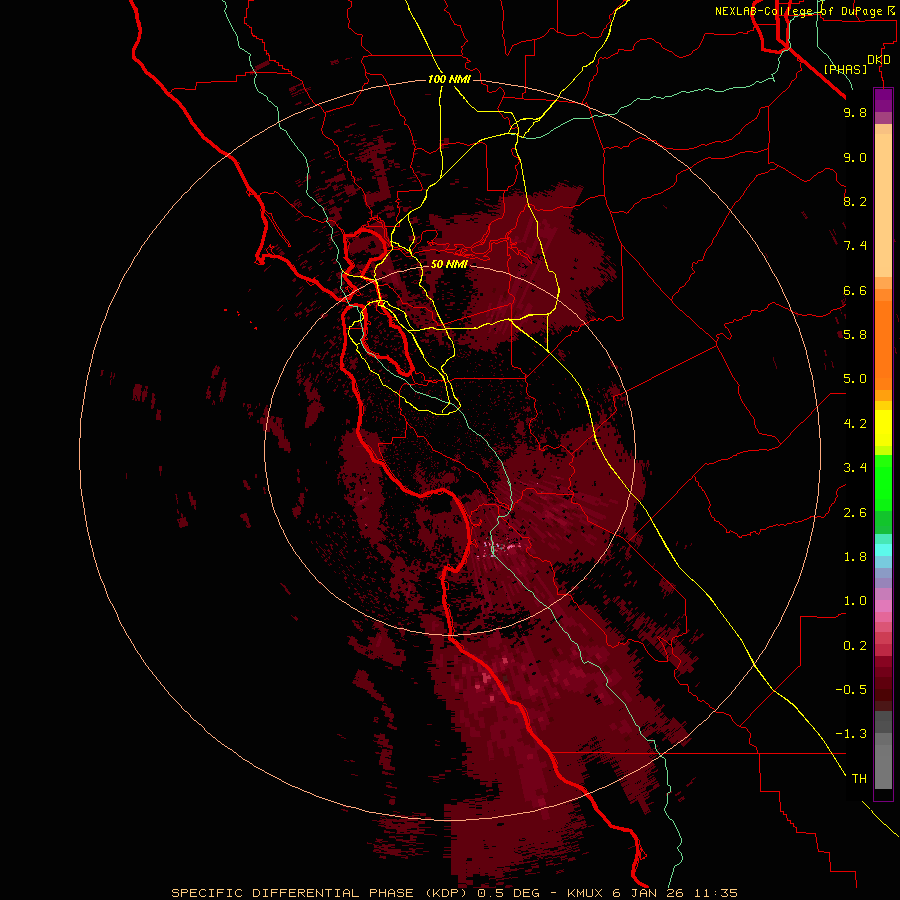The width and height of the screenshot is (900, 900).
Task: Pick the yellow segment of the color bar
Action: coord(883,428)
